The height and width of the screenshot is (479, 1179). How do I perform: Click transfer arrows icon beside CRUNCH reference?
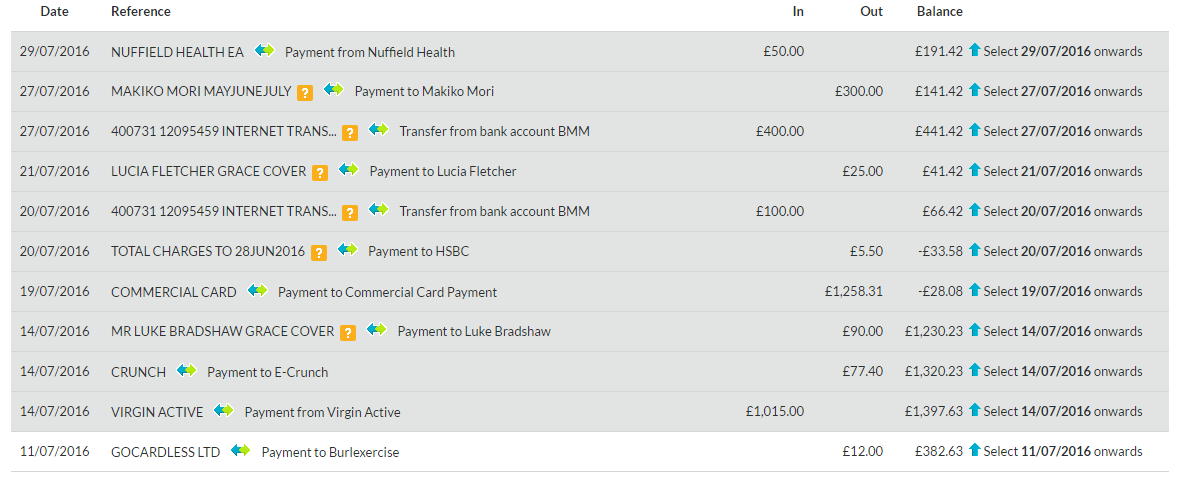(x=186, y=371)
